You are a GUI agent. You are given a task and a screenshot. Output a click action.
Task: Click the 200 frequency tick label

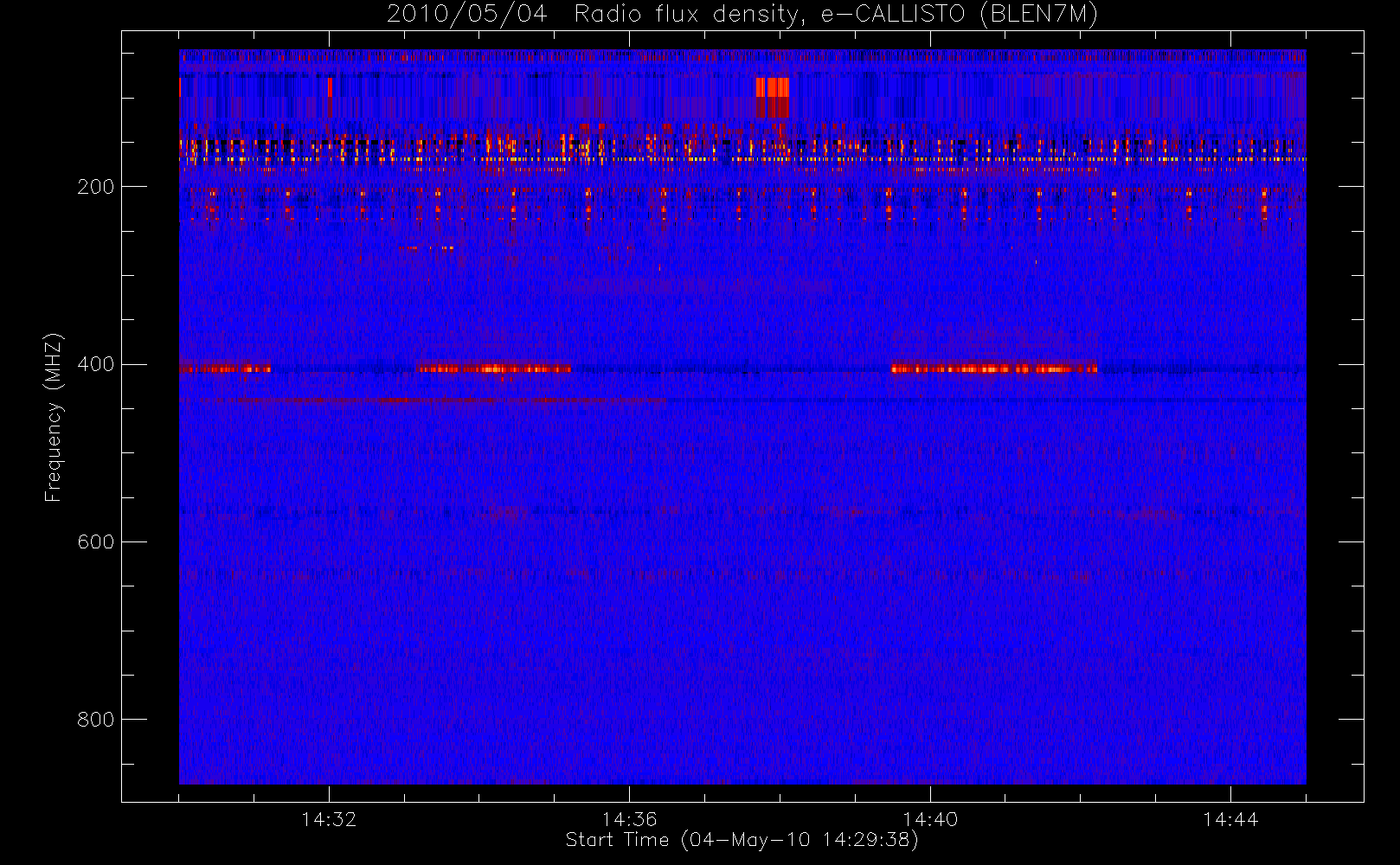pos(95,187)
